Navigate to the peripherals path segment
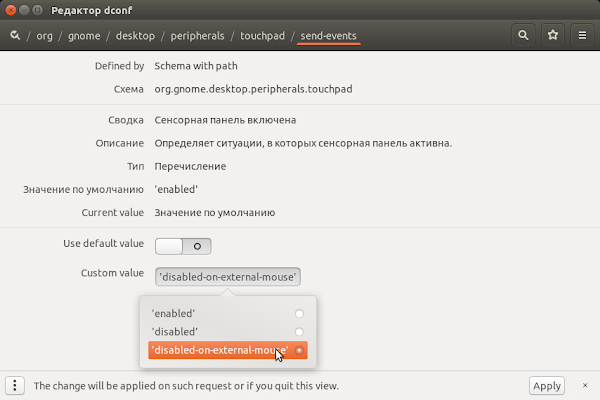The height and width of the screenshot is (400, 600). (x=197, y=36)
